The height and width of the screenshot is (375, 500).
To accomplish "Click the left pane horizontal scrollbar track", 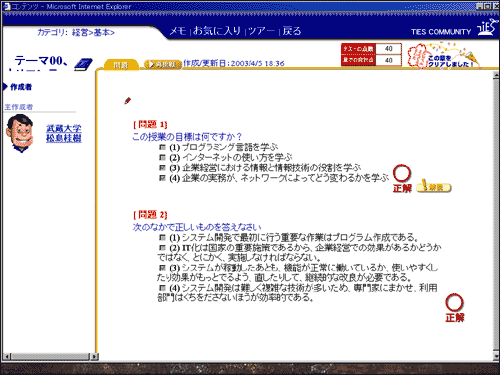I will [50, 357].
